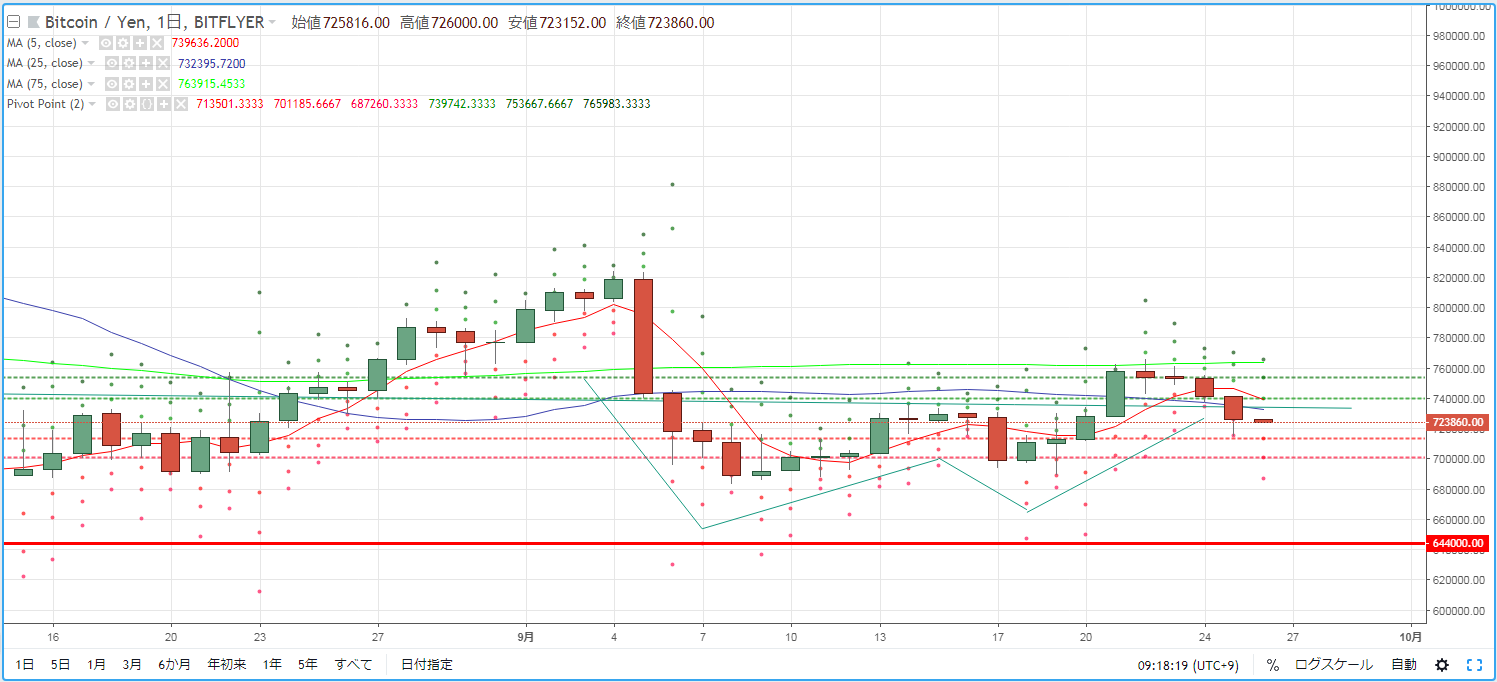Select the 5年 time range
The image size is (1497, 682).
[308, 665]
